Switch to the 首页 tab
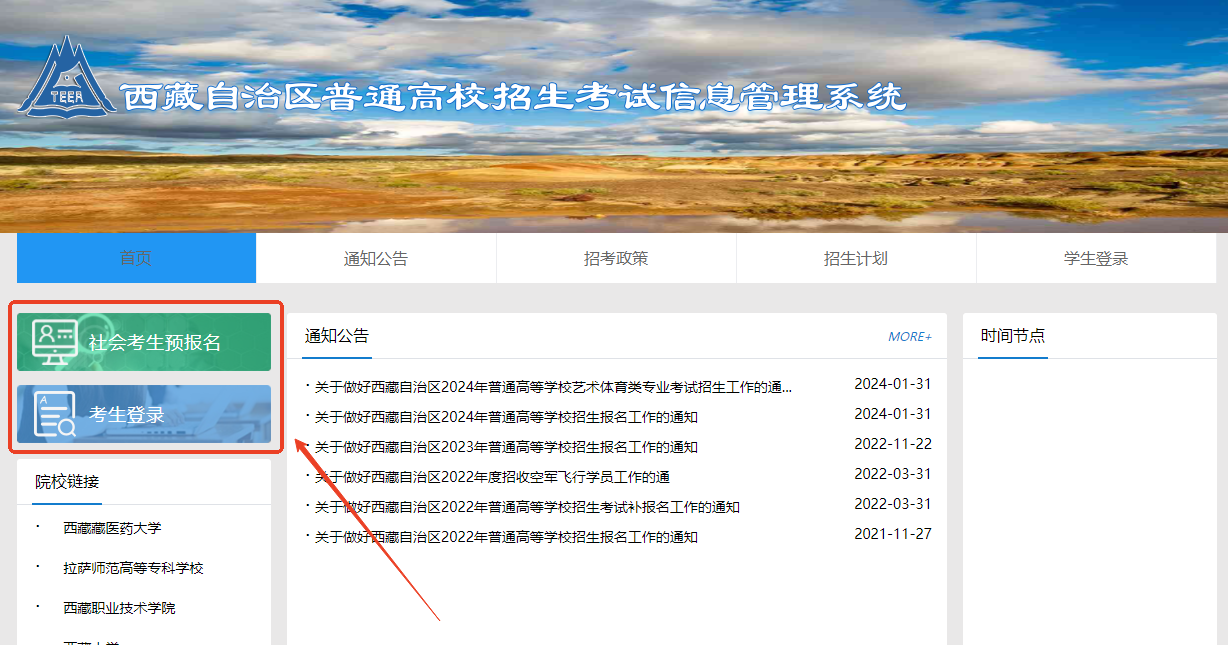1228x645 pixels. coord(136,259)
